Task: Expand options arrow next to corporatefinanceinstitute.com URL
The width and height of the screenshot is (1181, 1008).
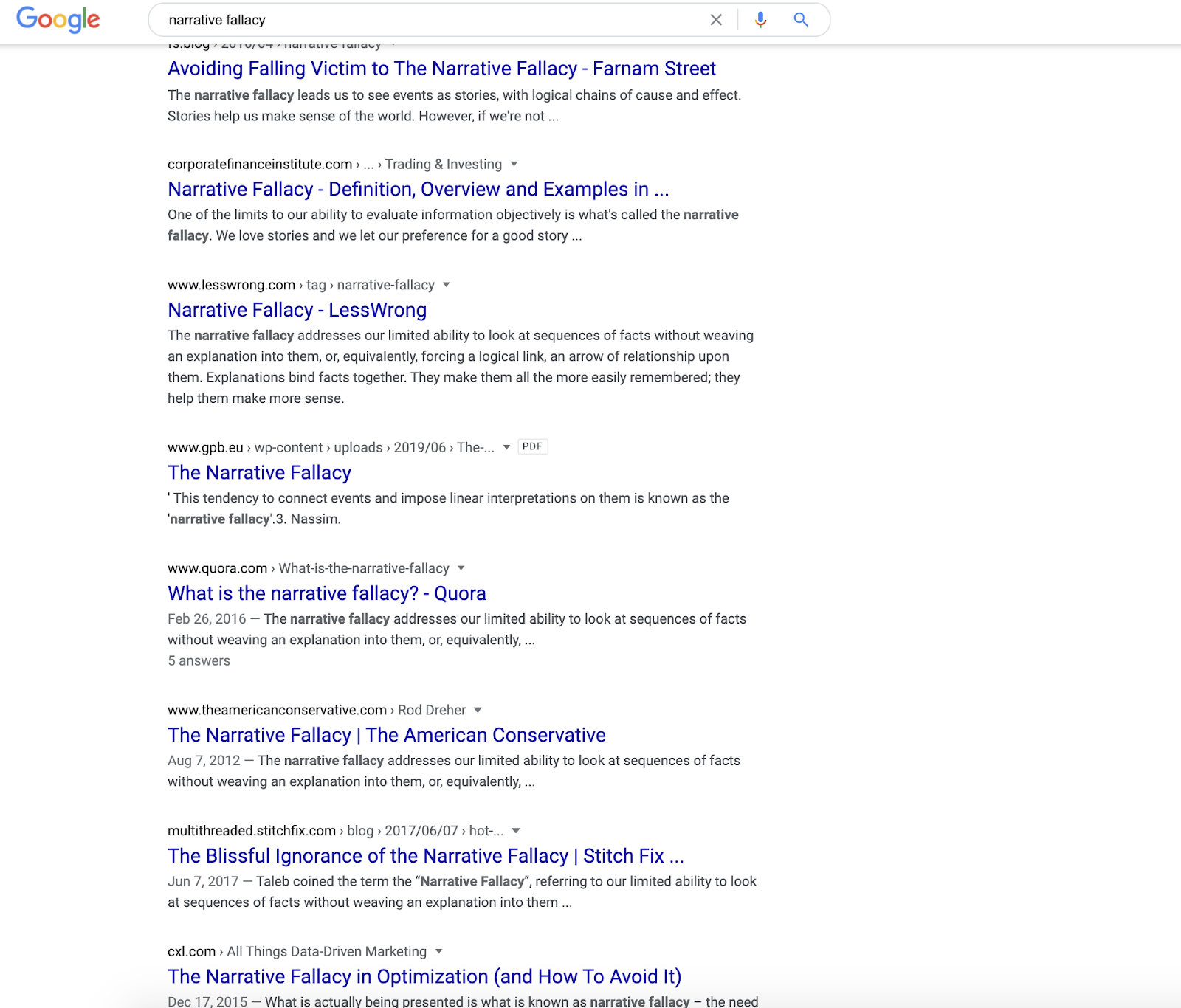Action: point(514,164)
